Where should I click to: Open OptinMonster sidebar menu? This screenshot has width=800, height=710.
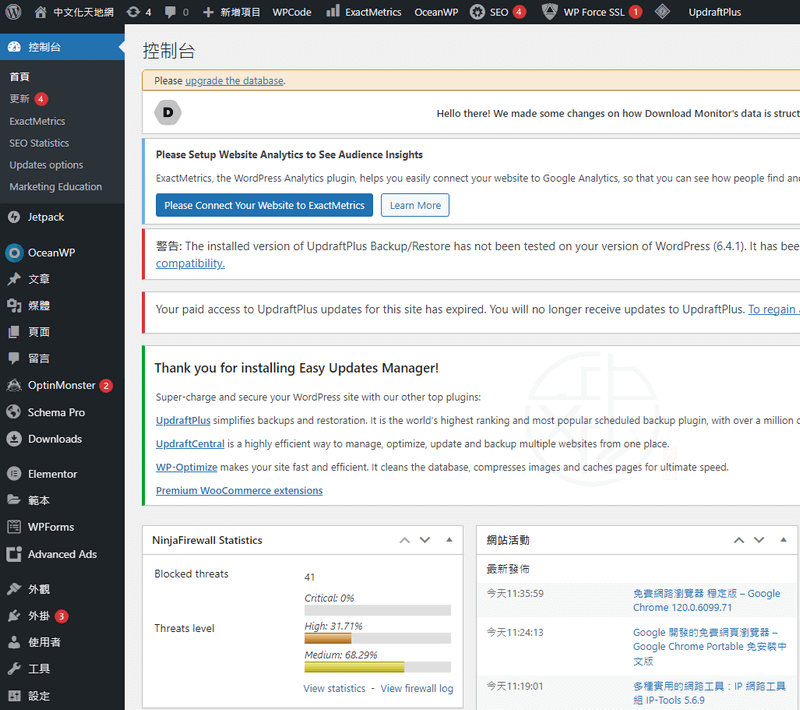point(62,386)
